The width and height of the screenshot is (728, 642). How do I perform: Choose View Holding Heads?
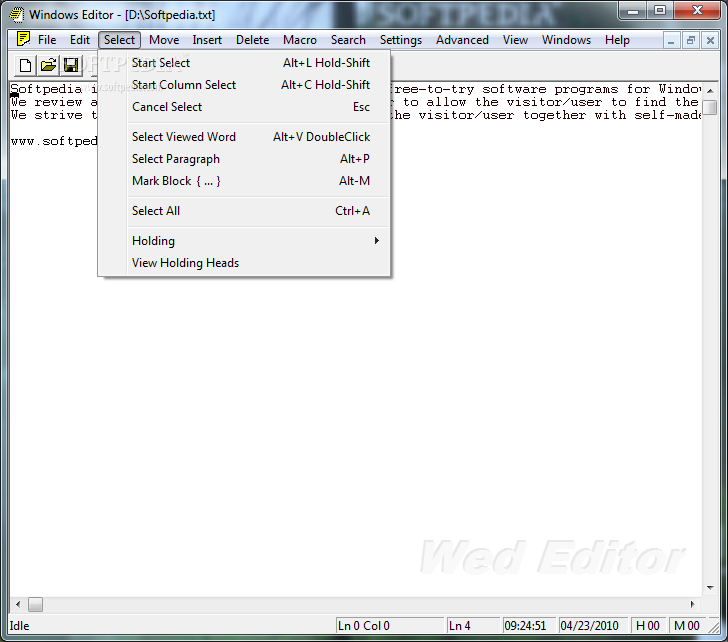click(x=244, y=263)
